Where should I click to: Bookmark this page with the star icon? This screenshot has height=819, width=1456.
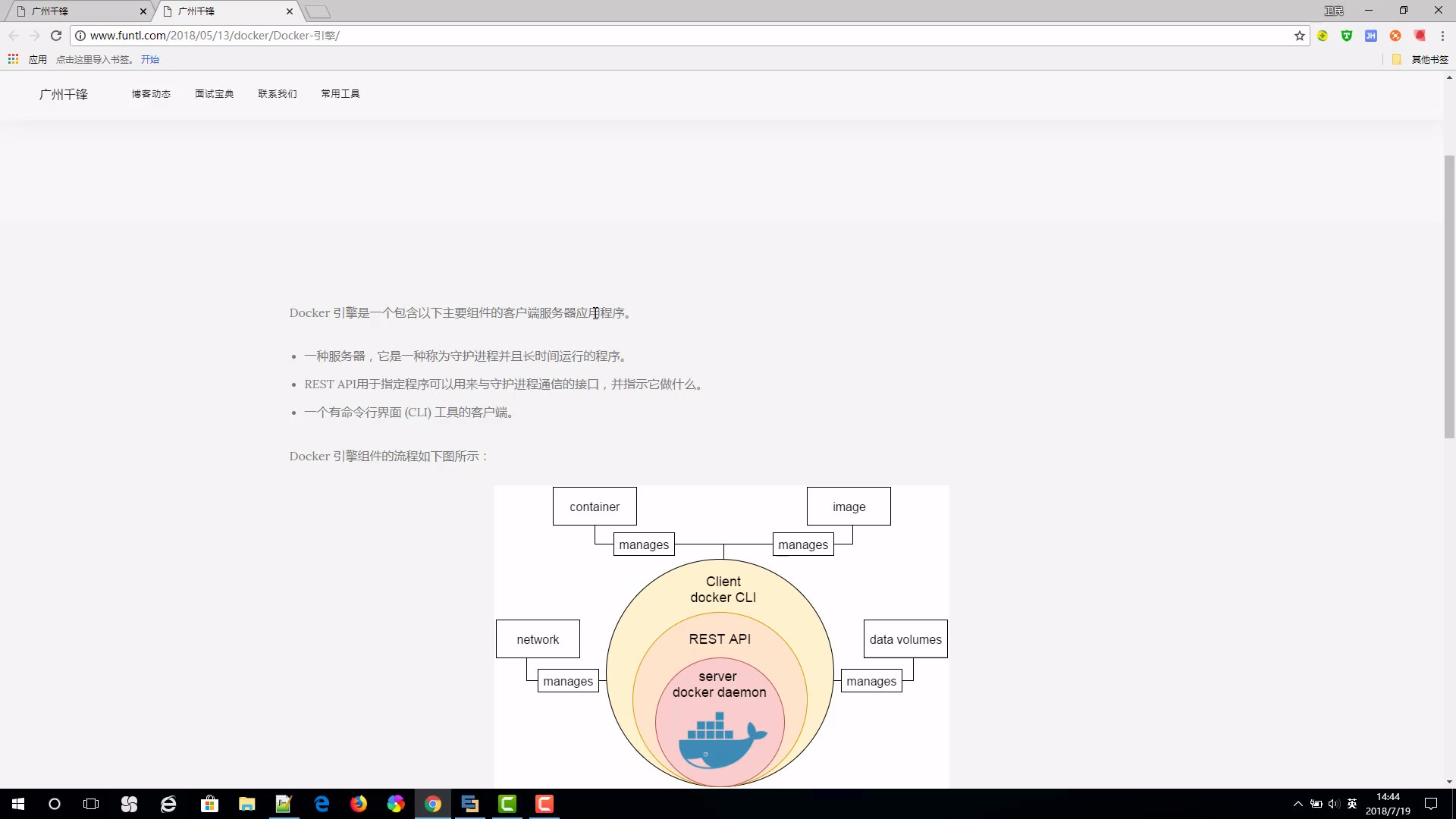tap(1299, 36)
